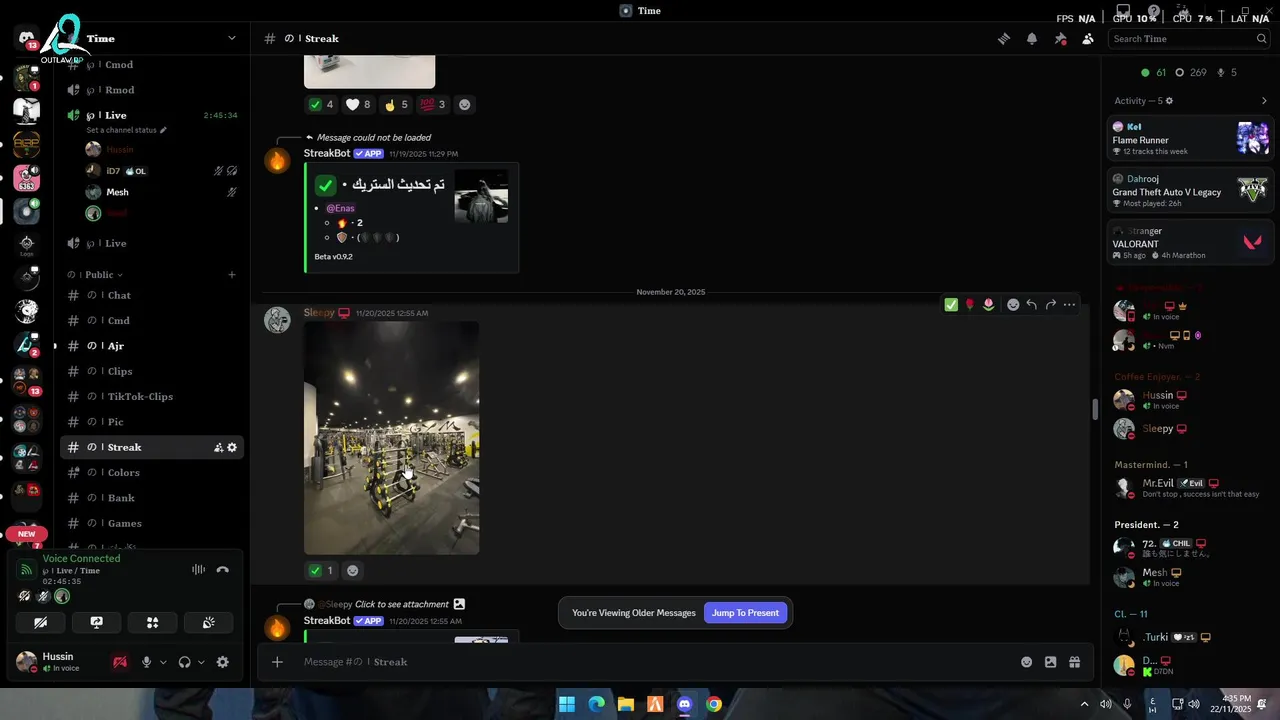Open User Settings gear icon
1280x720 pixels.
tap(222, 662)
